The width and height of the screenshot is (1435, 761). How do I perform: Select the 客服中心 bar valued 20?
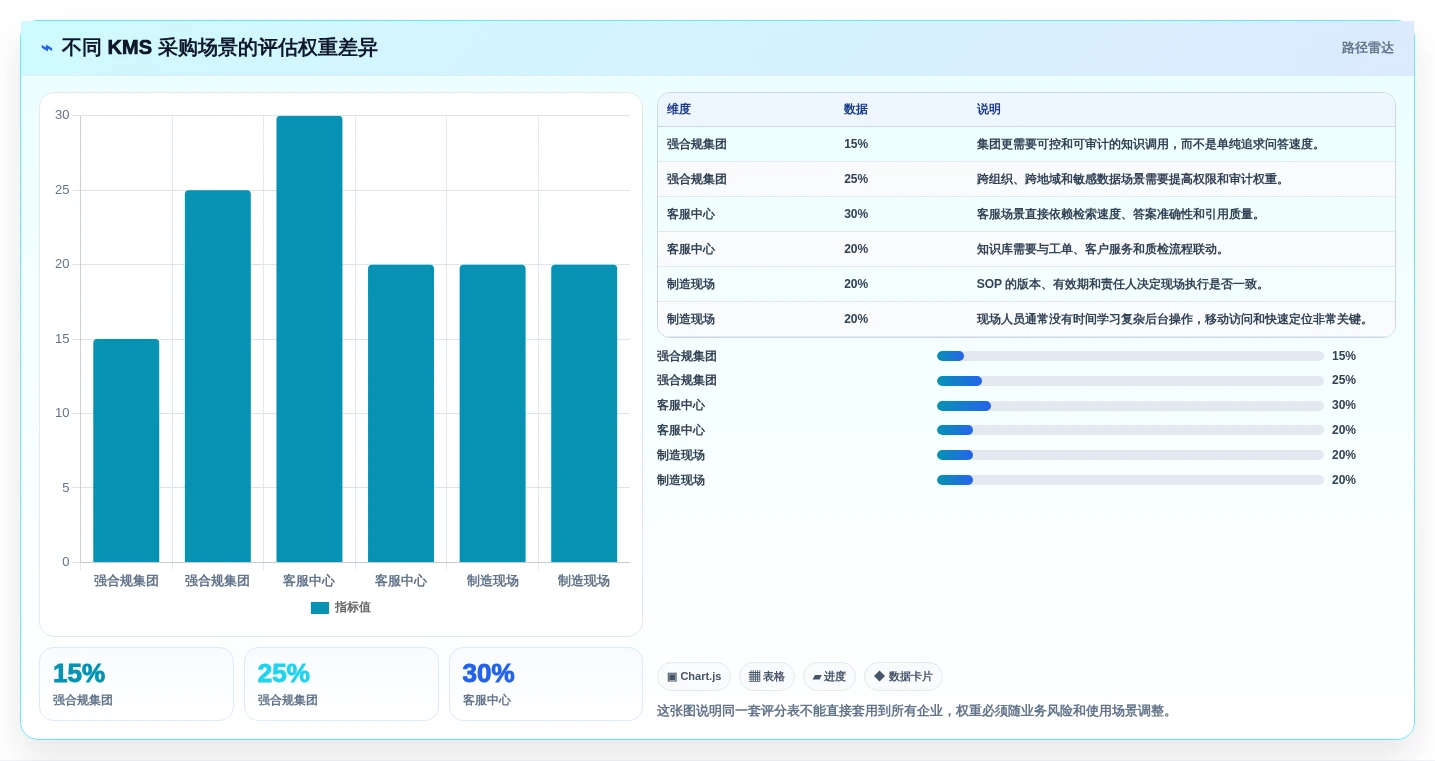pyautogui.click(x=401, y=413)
